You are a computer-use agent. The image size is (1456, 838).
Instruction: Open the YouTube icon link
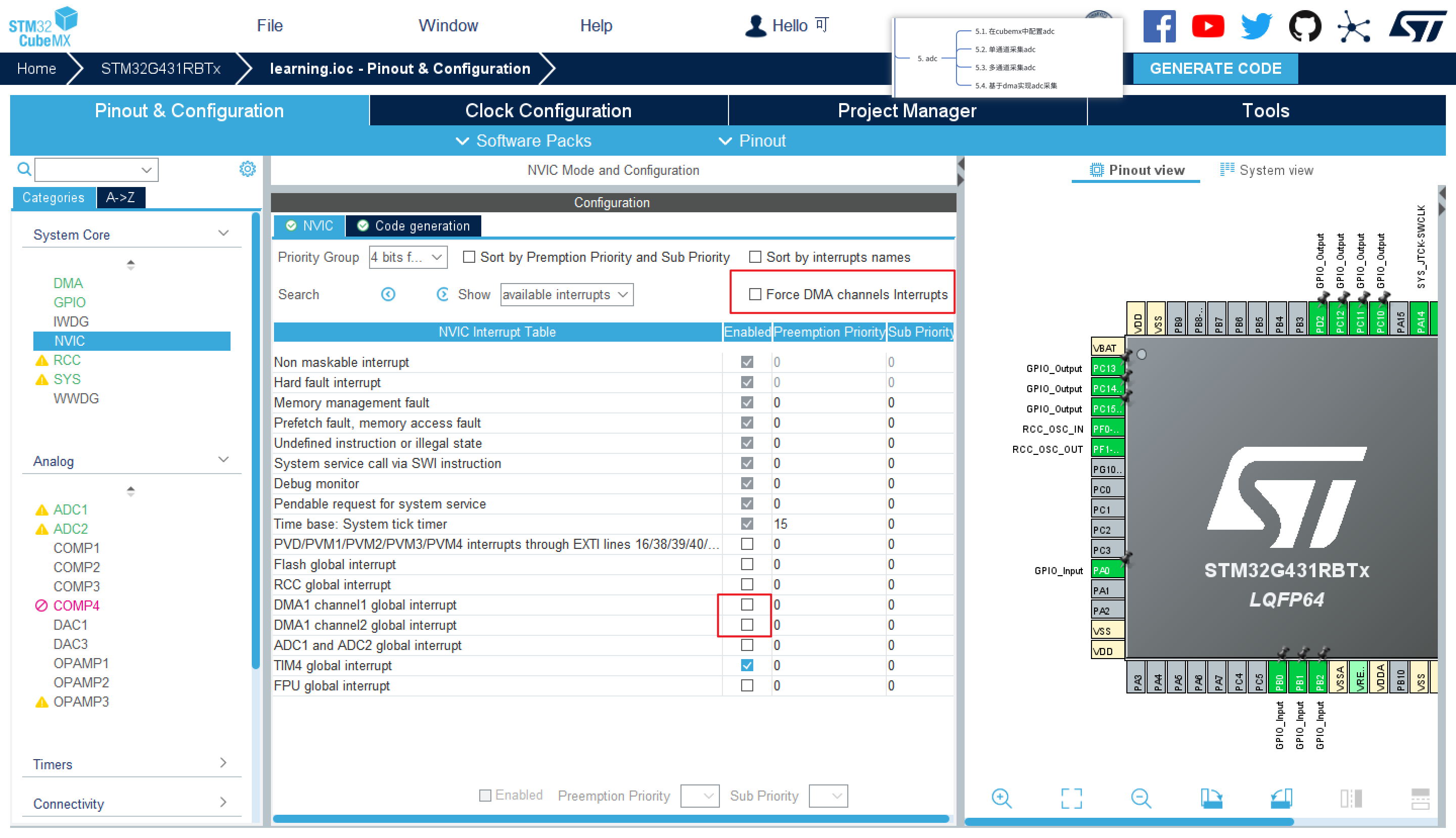[x=1207, y=26]
